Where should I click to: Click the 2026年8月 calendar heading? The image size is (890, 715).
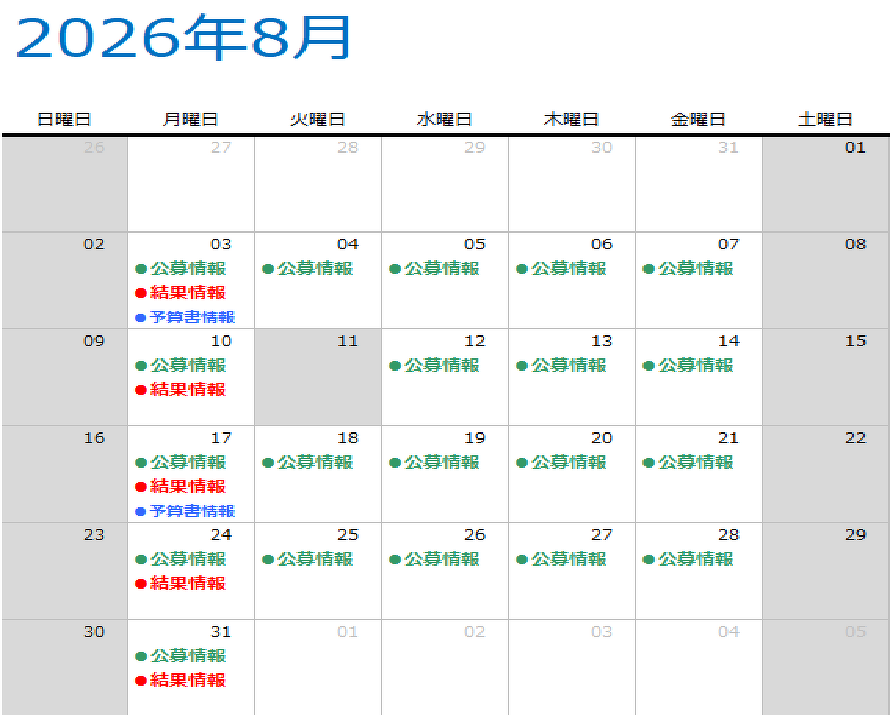(183, 38)
